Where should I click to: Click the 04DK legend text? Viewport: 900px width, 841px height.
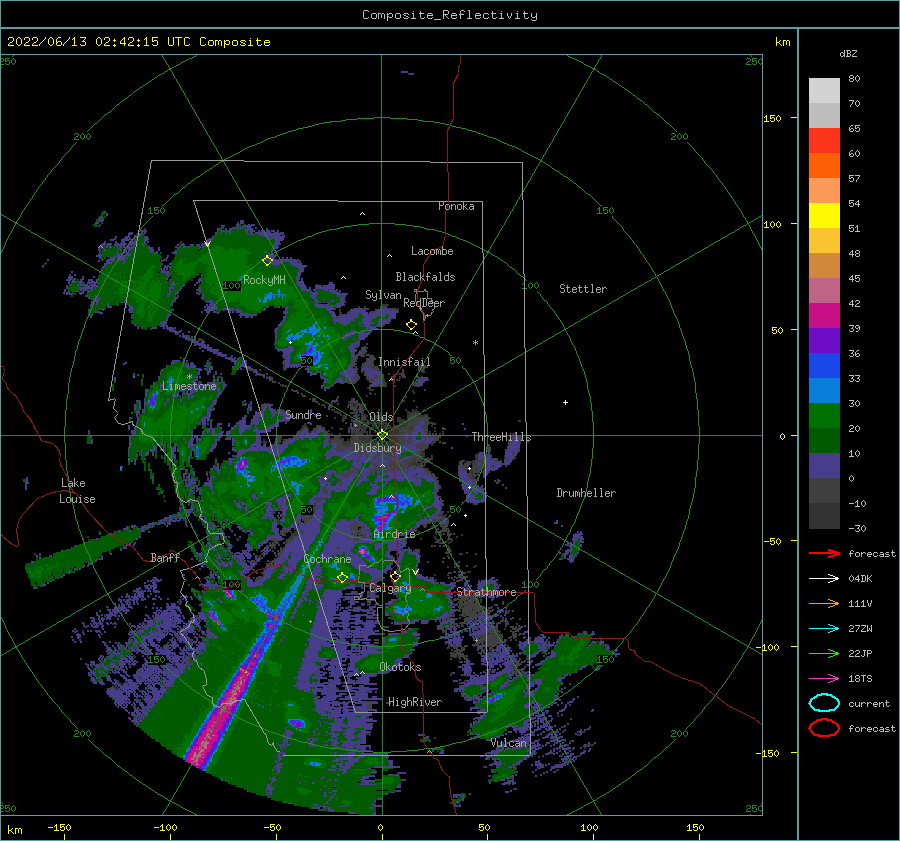click(x=860, y=579)
